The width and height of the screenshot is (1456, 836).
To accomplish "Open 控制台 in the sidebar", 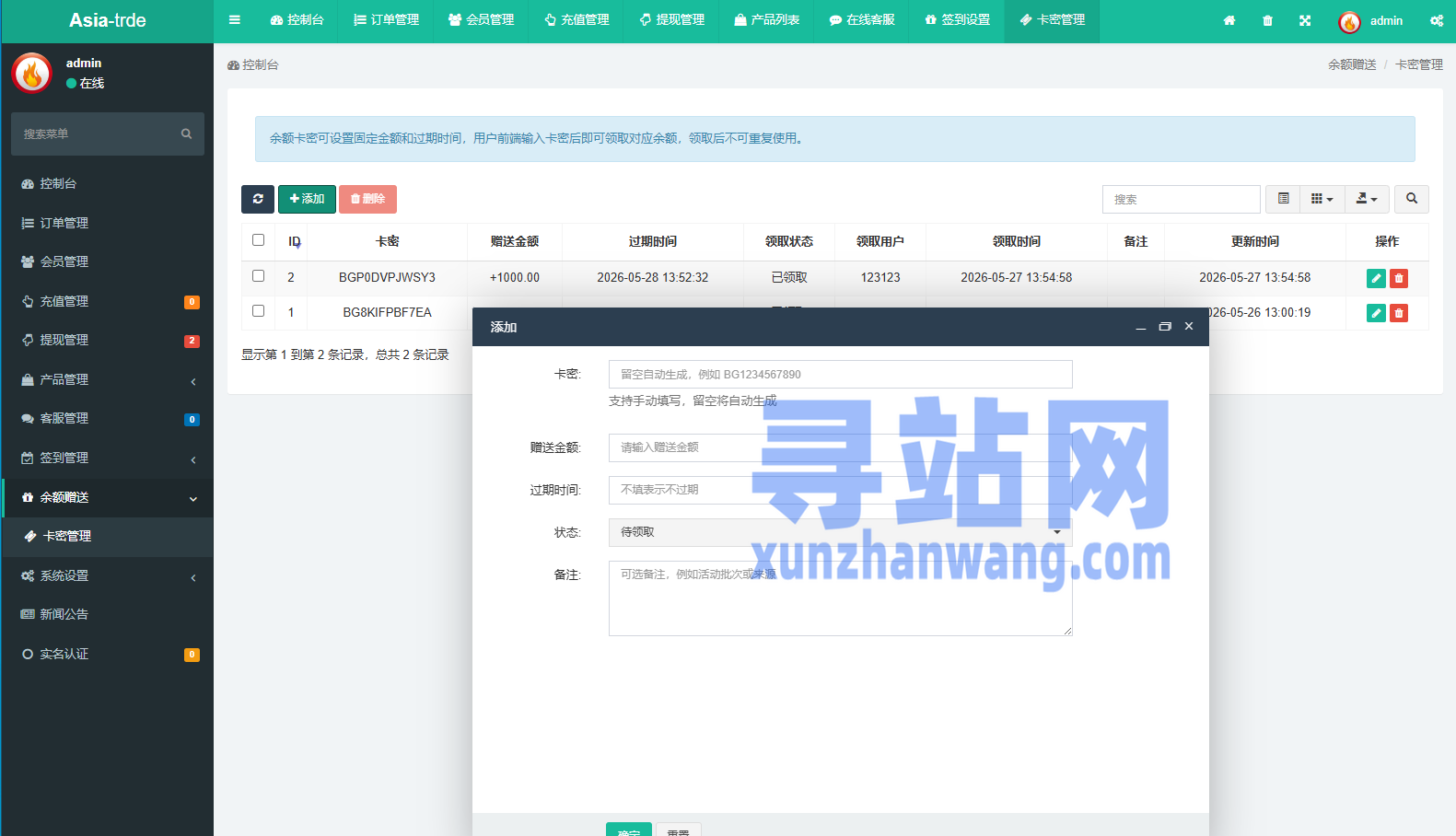I will click(x=107, y=183).
